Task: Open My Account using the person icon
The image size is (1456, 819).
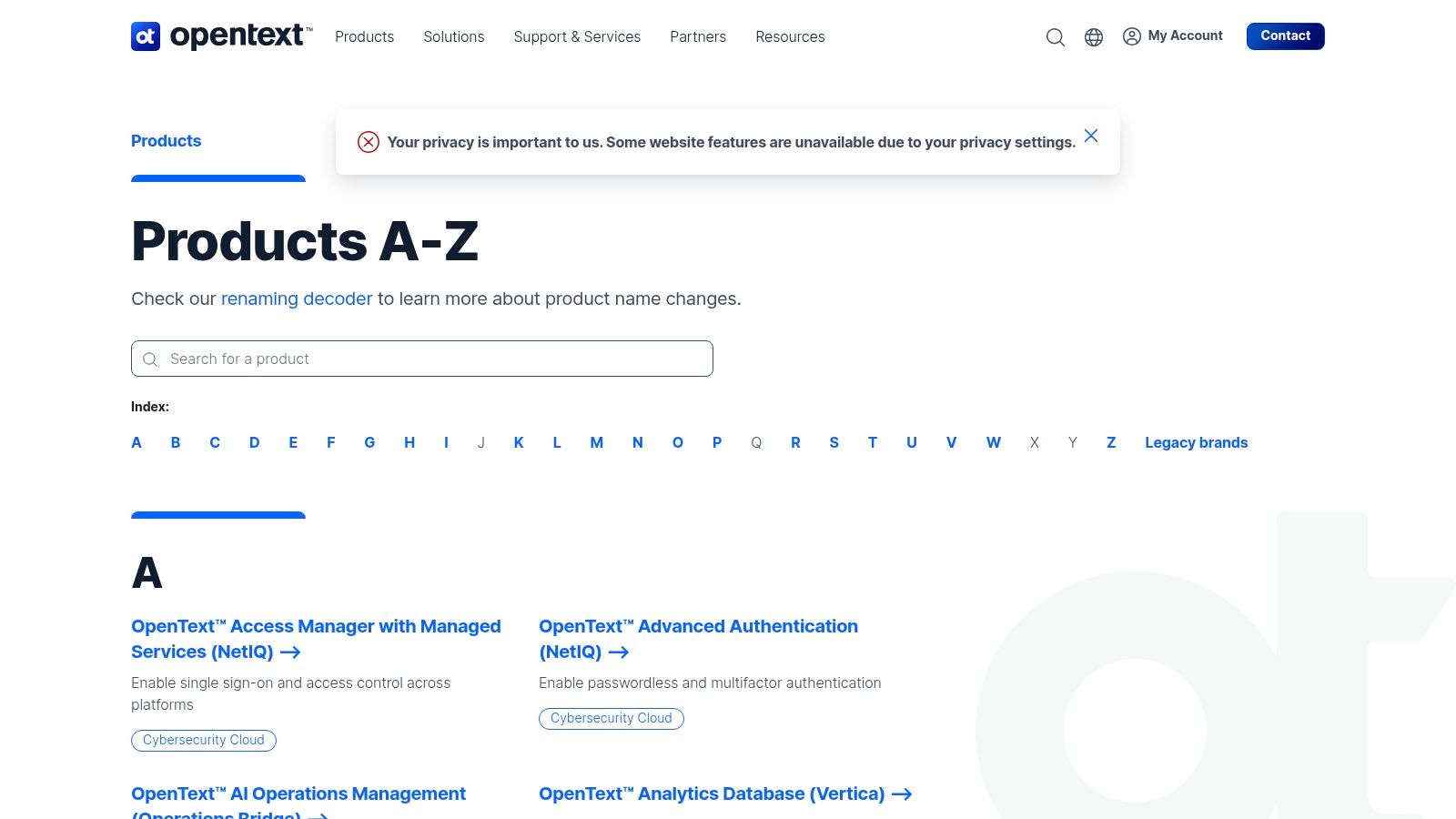Action: tap(1131, 37)
